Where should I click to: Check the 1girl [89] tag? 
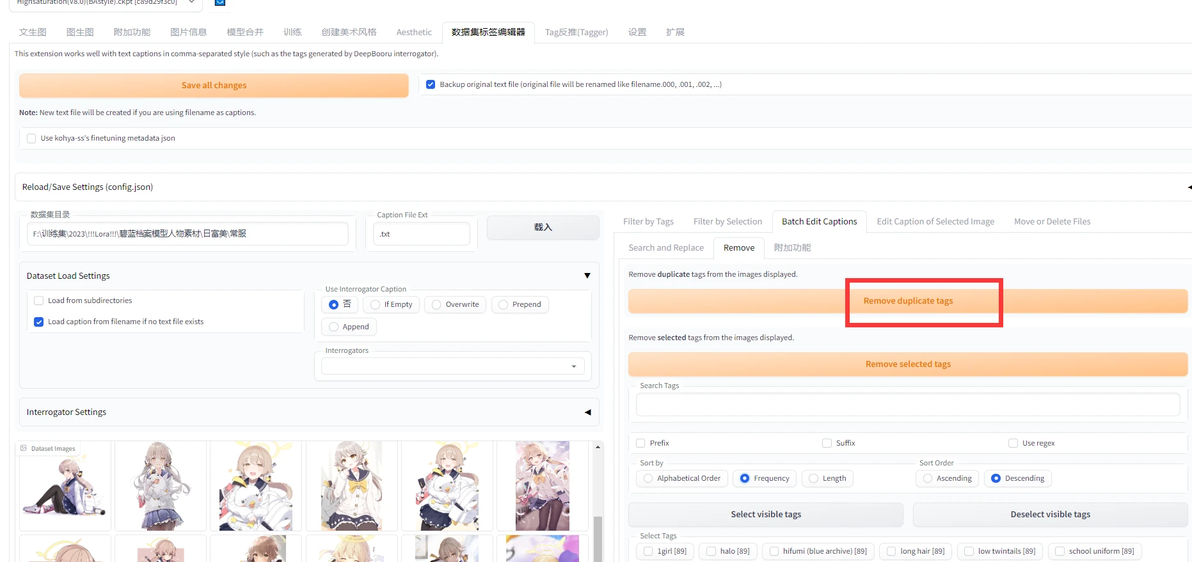pyautogui.click(x=648, y=551)
